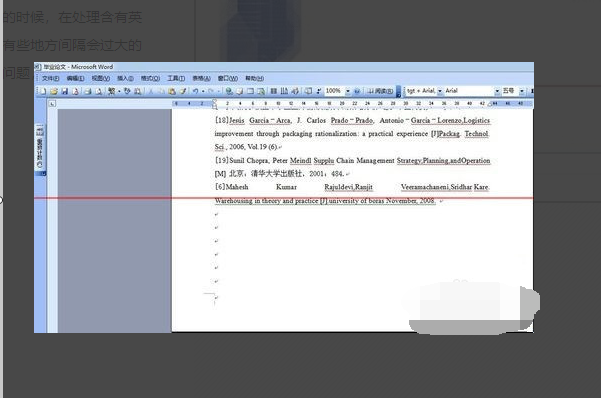Create a new blank document

pyautogui.click(x=43, y=91)
